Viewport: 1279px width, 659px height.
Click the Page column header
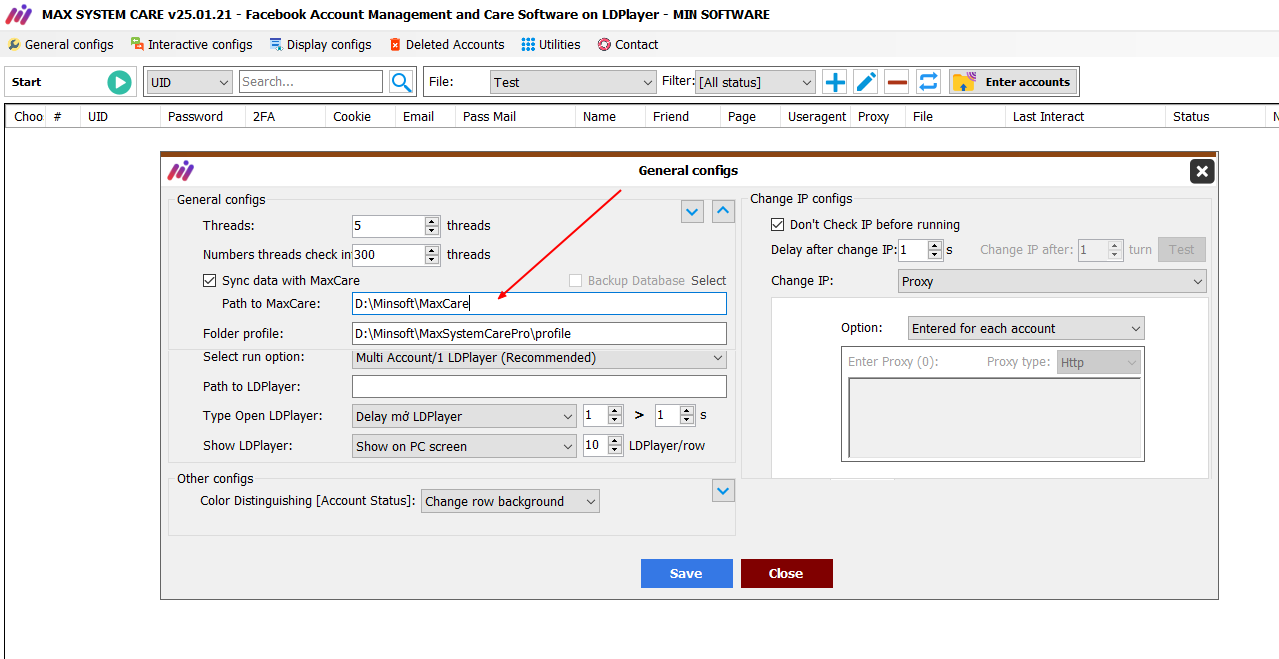pos(742,117)
